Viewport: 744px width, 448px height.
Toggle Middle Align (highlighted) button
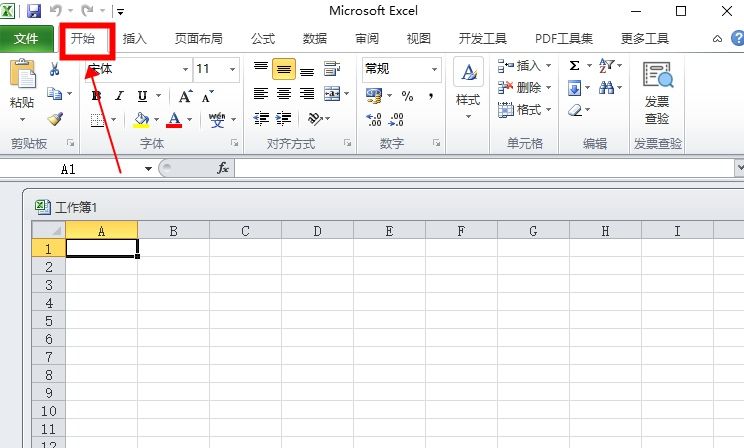[284, 69]
